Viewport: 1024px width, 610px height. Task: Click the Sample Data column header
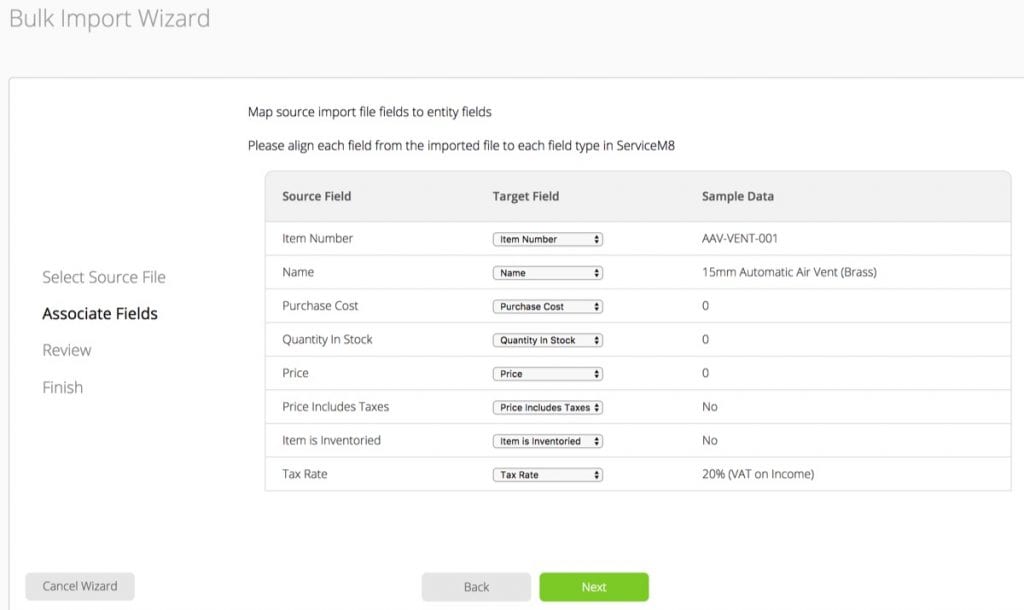pos(738,196)
